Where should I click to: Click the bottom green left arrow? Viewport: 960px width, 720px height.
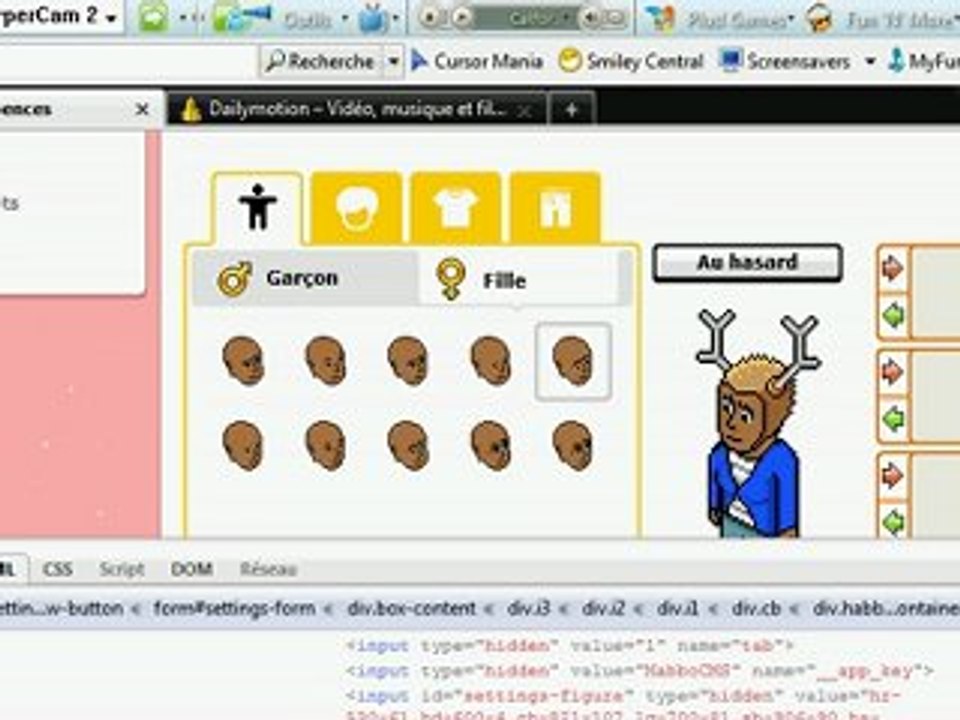[893, 522]
